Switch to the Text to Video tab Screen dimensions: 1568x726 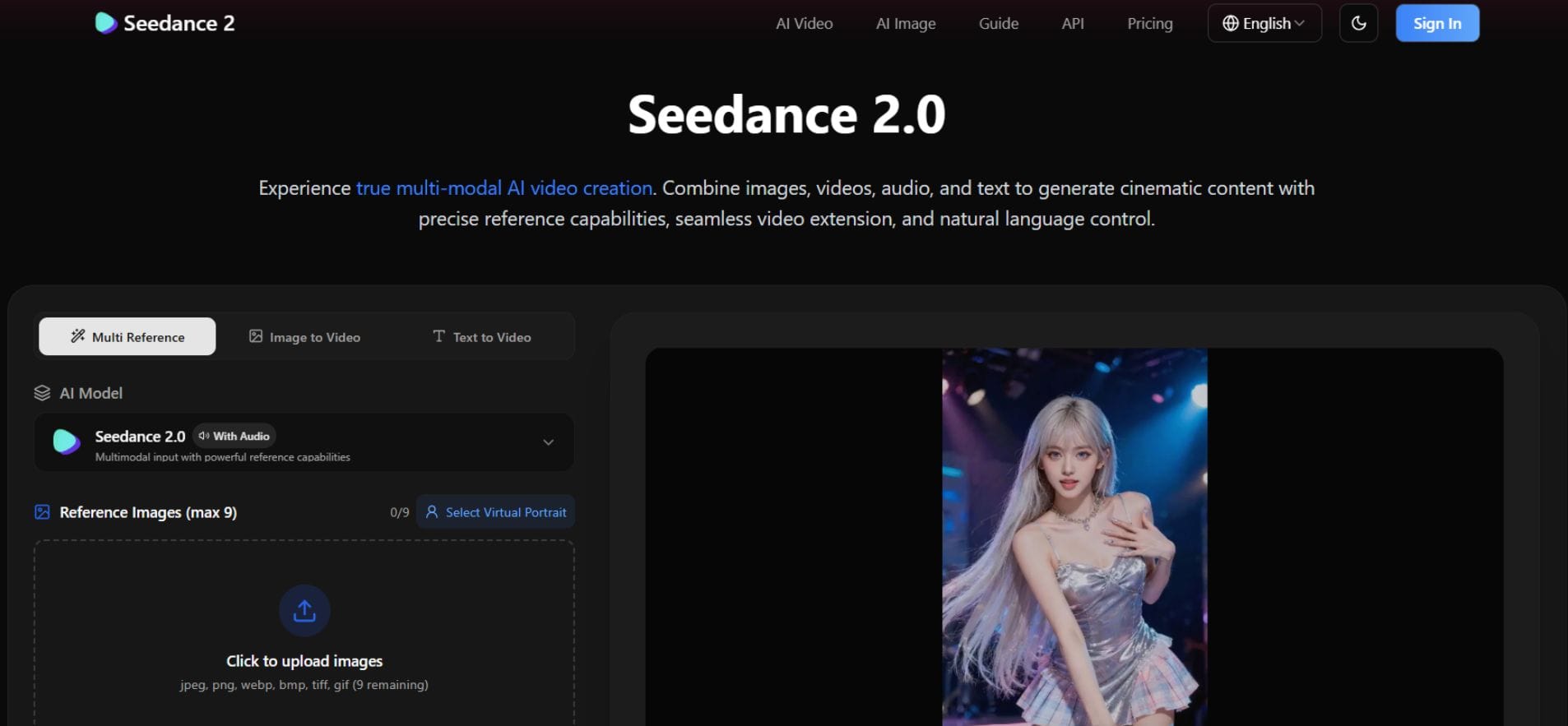482,337
